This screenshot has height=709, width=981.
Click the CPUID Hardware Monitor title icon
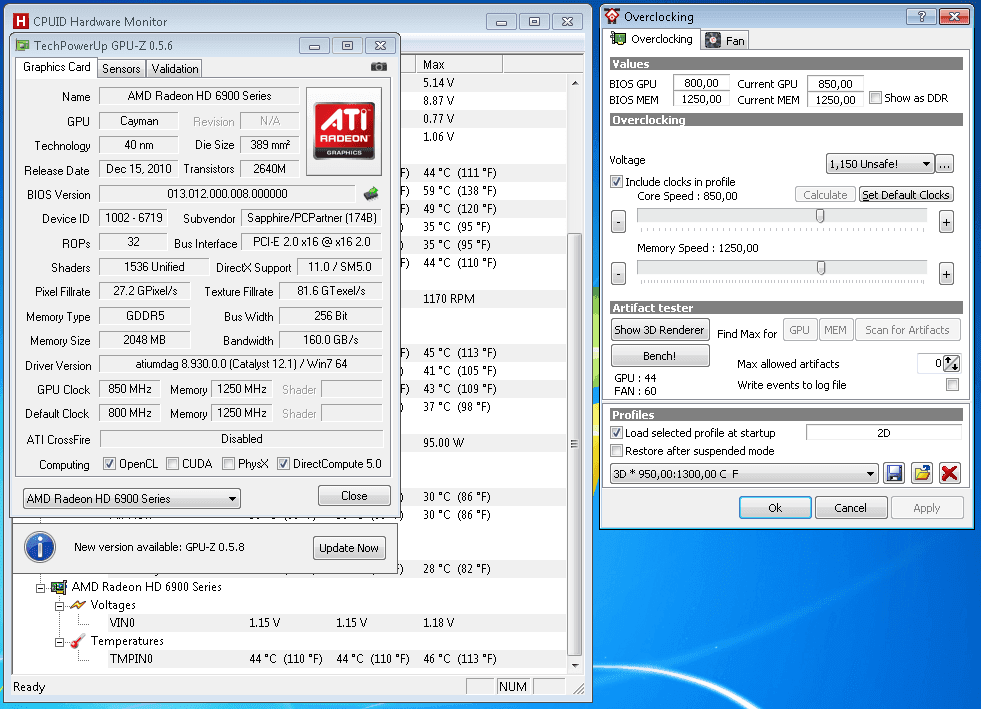tap(21, 22)
